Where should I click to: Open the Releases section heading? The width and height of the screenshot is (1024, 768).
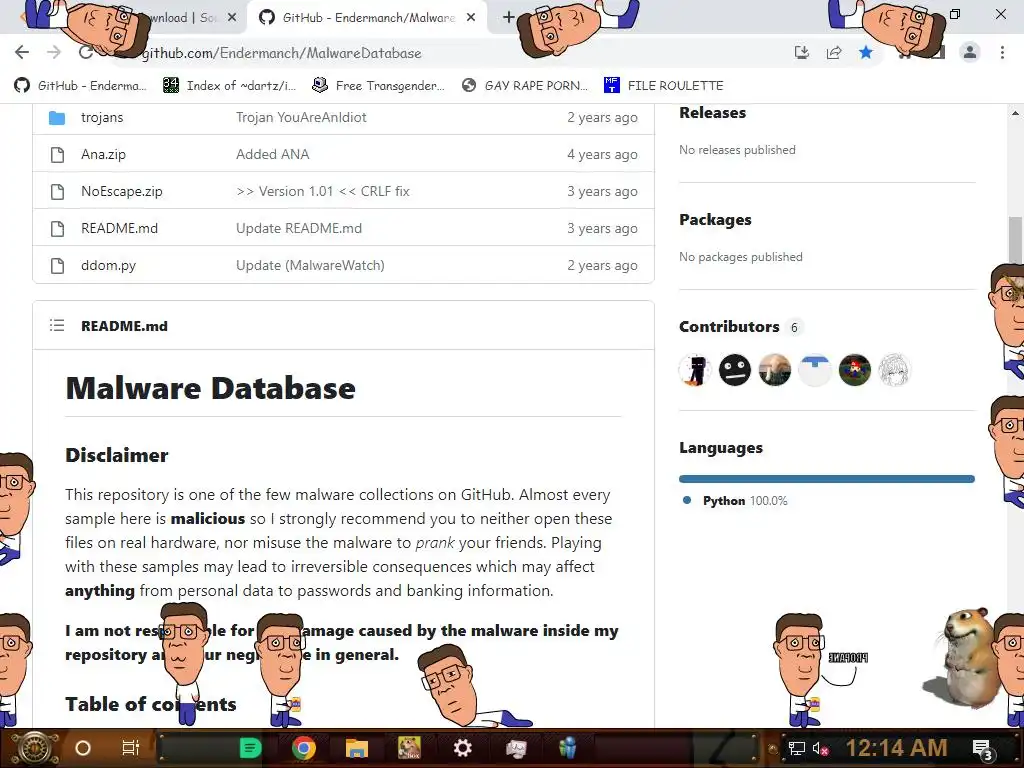[x=712, y=113]
